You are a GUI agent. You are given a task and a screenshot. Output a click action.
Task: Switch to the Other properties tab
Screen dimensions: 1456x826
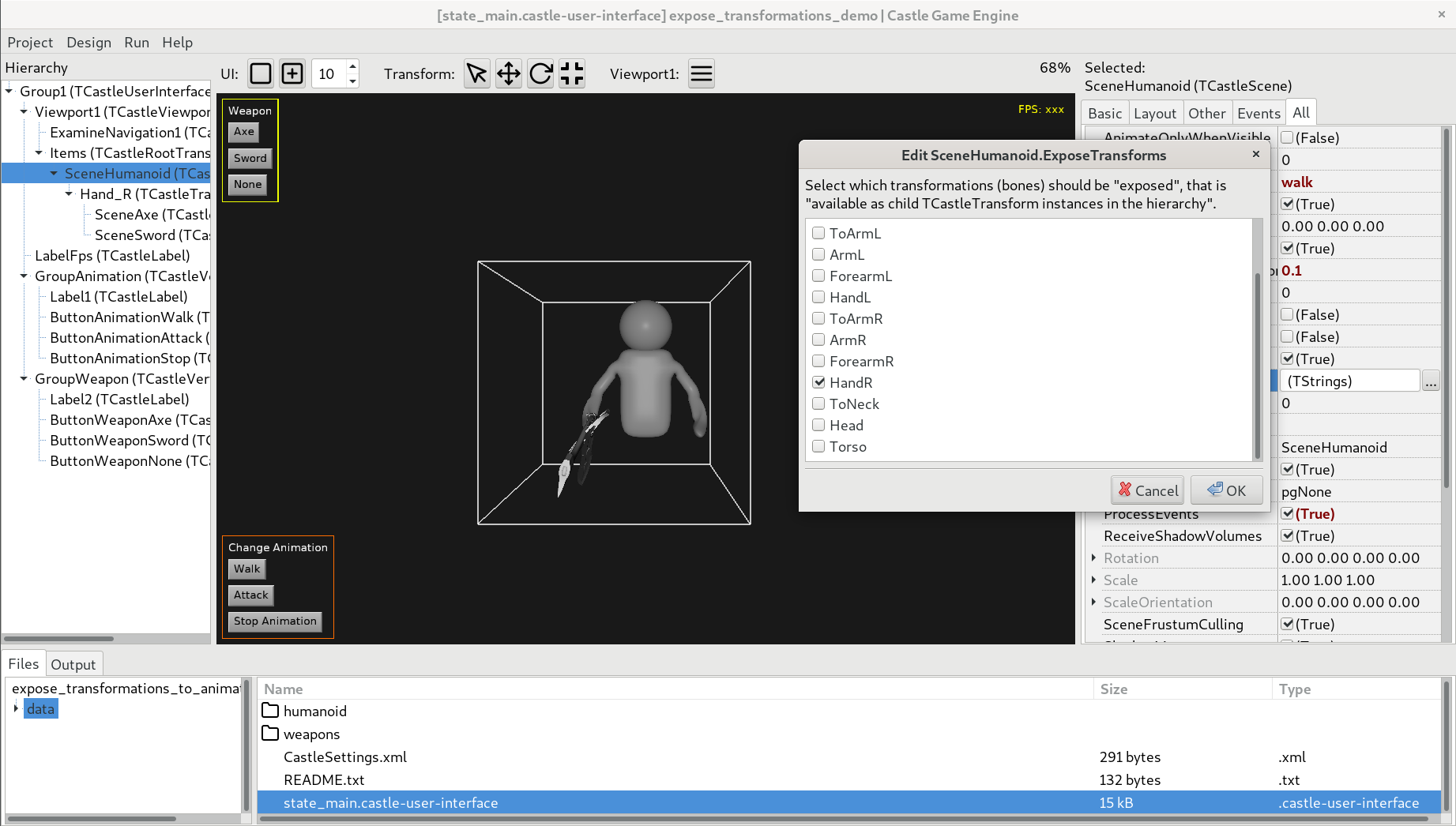(x=1207, y=113)
